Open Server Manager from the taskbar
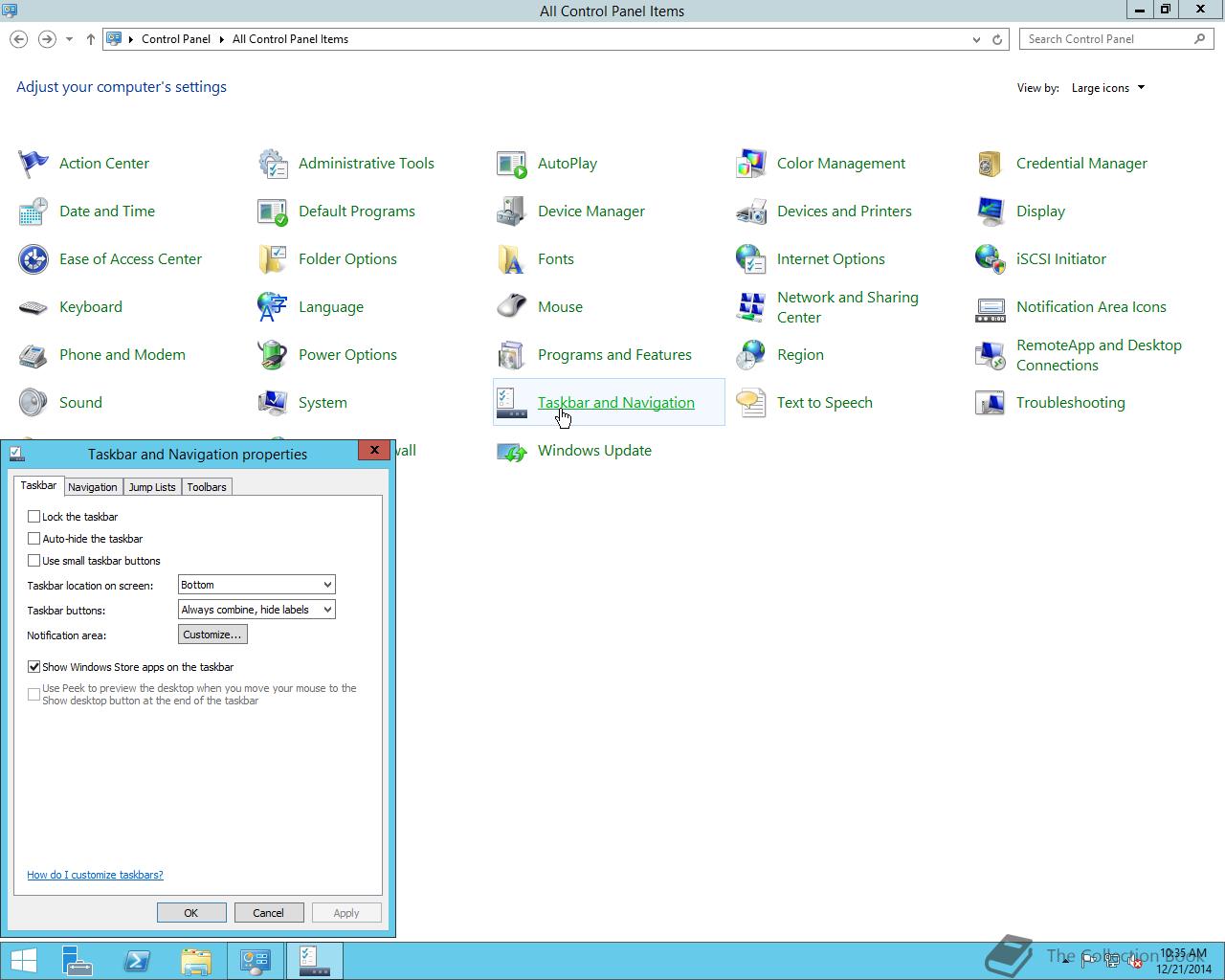The image size is (1225, 980). [78, 961]
